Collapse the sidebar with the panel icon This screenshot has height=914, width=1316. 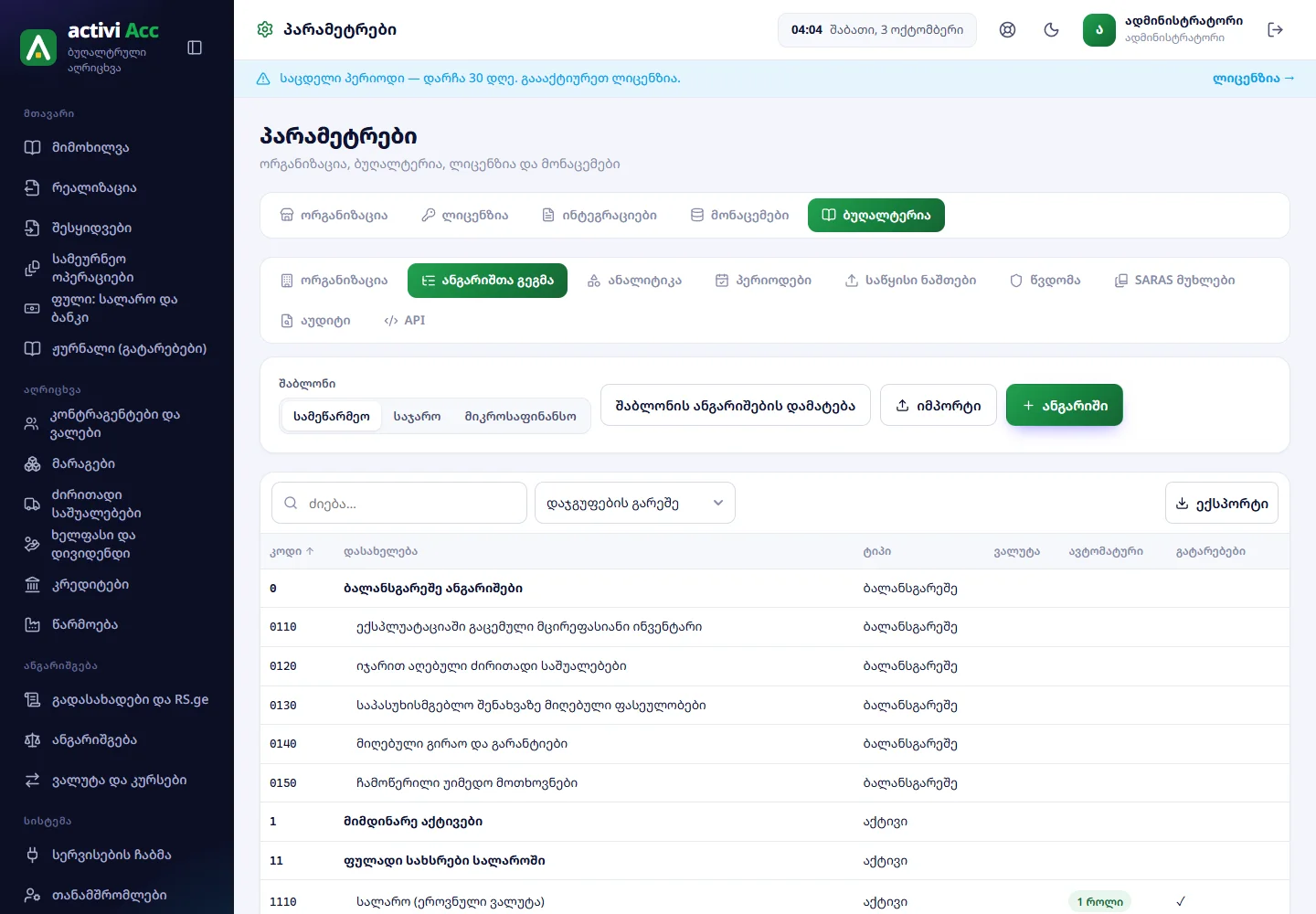195,48
